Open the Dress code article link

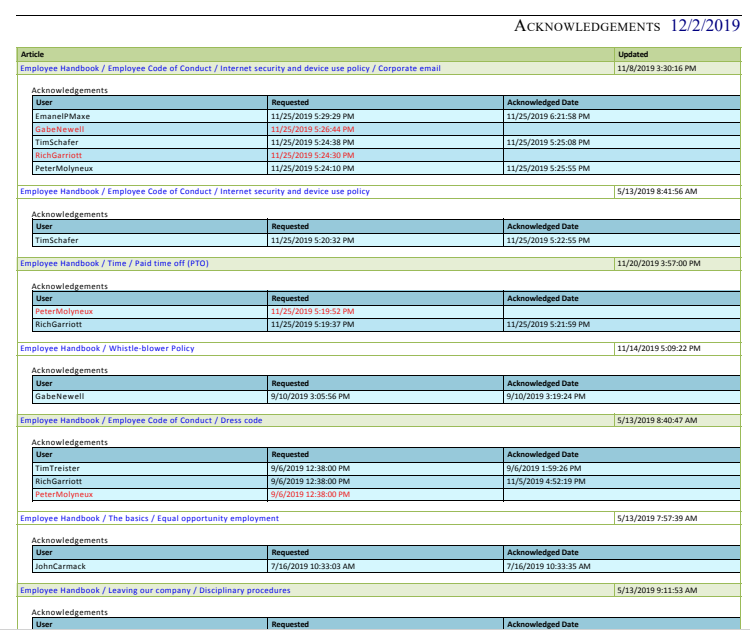[x=141, y=420]
